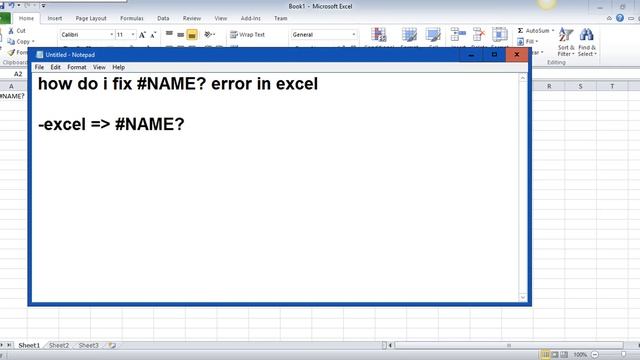Open Customize Quick Access Toolbar dropdown

(43, 6)
